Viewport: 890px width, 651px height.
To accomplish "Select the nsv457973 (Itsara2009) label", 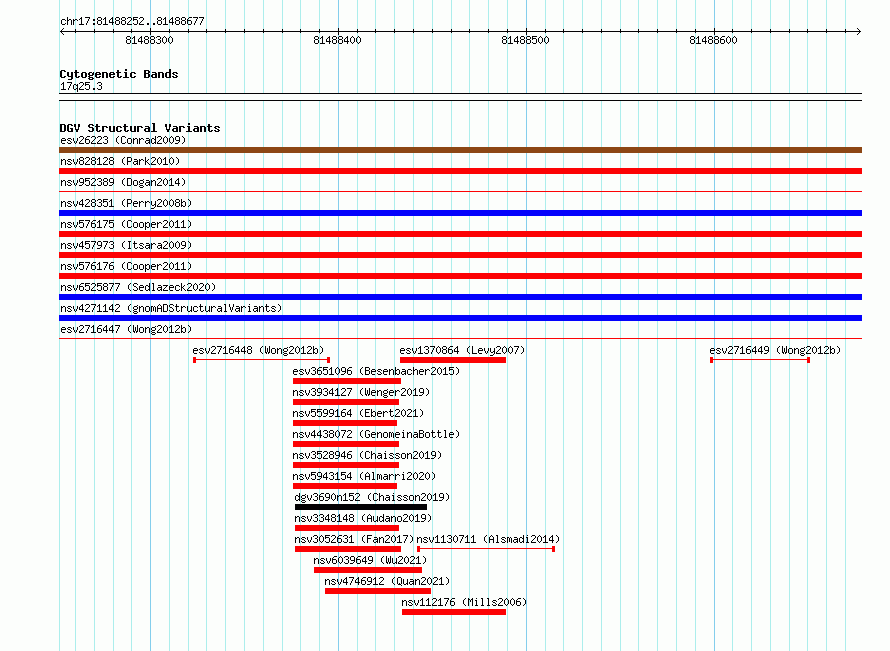I will pos(126,245).
